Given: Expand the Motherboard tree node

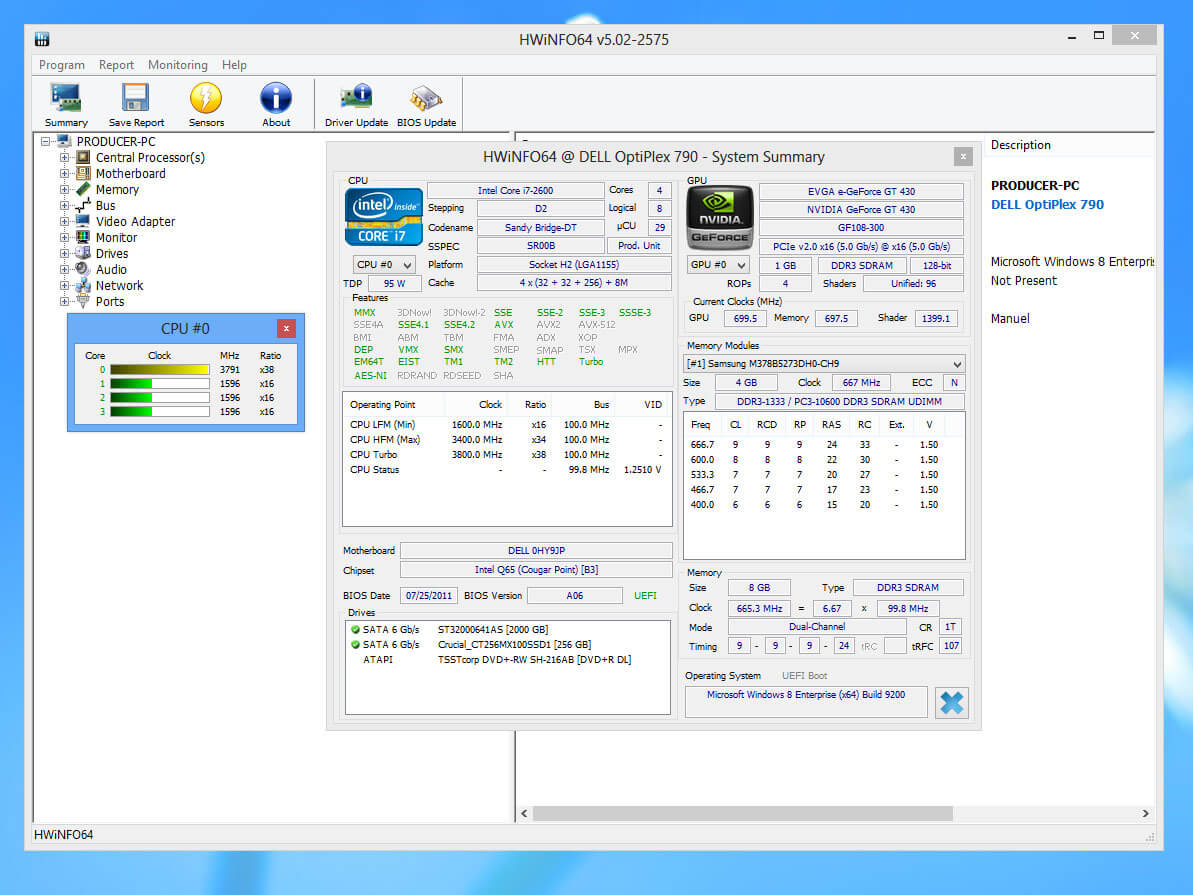Looking at the screenshot, I should (65, 174).
